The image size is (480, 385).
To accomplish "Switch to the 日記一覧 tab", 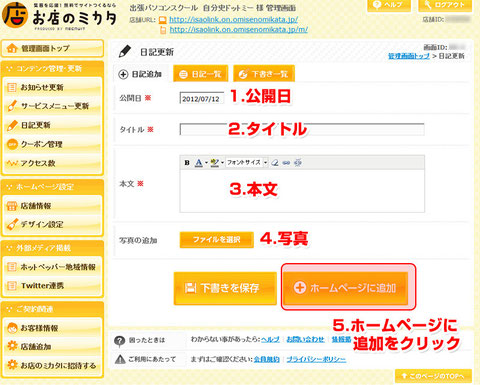I will 200,74.
